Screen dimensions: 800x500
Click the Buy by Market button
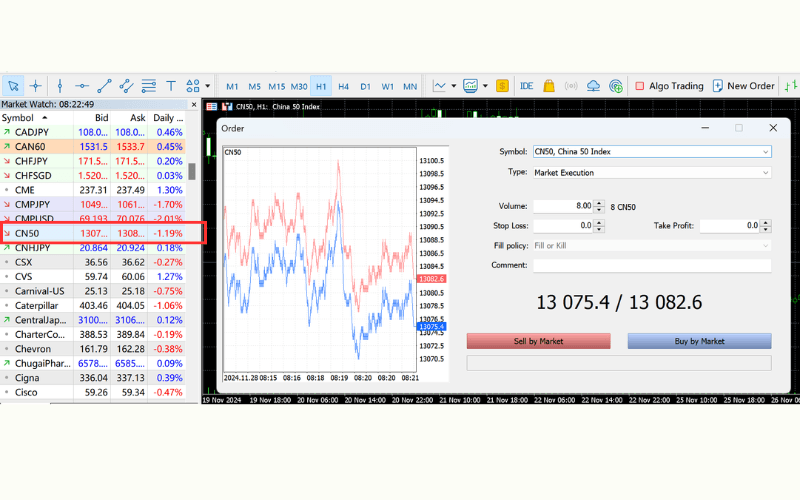click(x=699, y=341)
